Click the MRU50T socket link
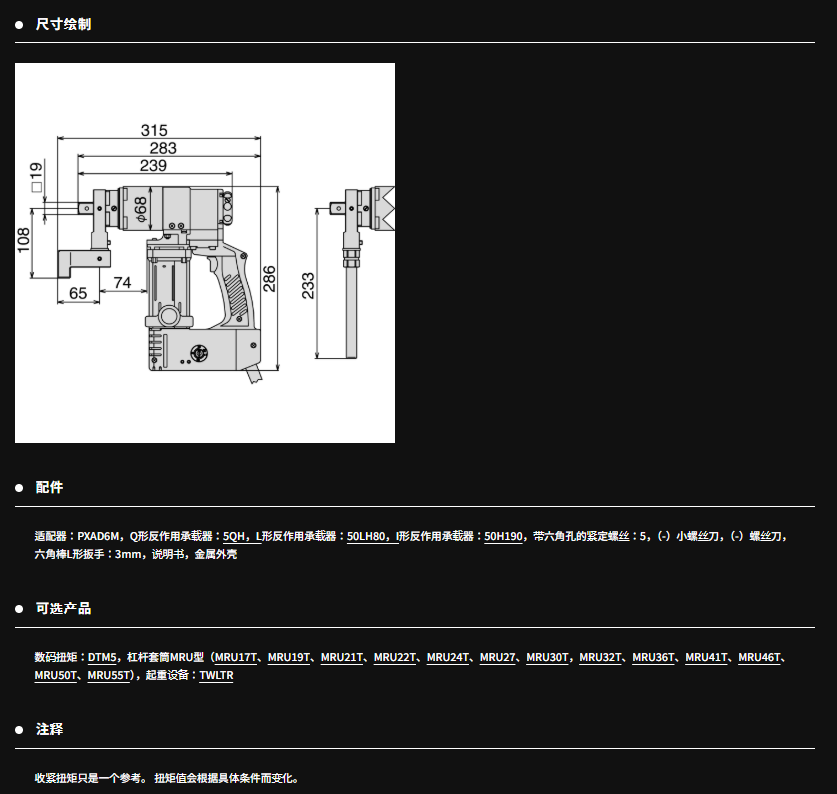 (x=56, y=676)
